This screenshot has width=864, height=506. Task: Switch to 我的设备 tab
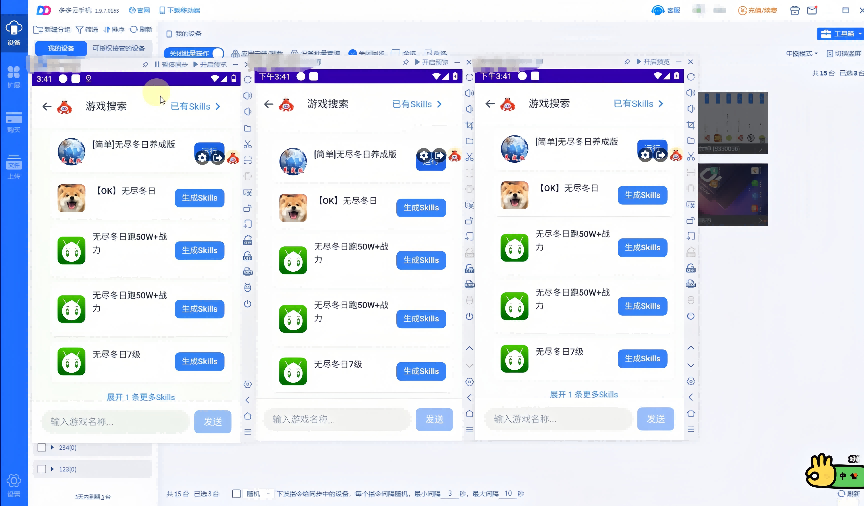coord(61,49)
